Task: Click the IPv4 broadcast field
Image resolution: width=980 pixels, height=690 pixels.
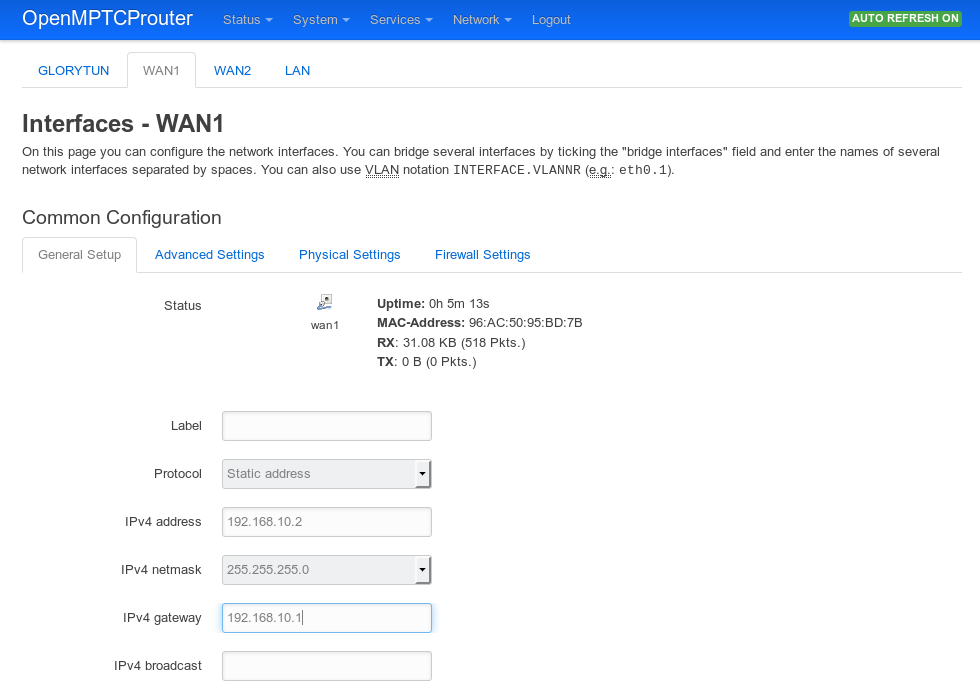Action: pyautogui.click(x=326, y=665)
